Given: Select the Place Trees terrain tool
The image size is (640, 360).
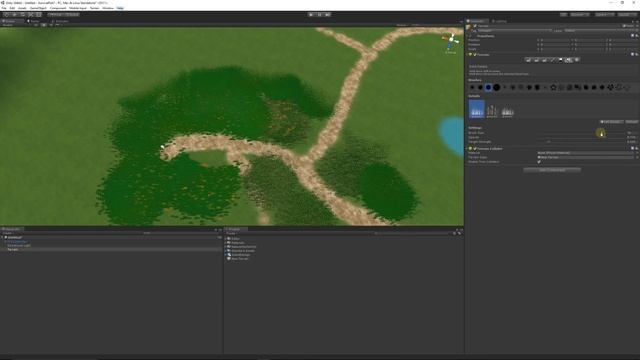Looking at the screenshot, I should (x=560, y=60).
